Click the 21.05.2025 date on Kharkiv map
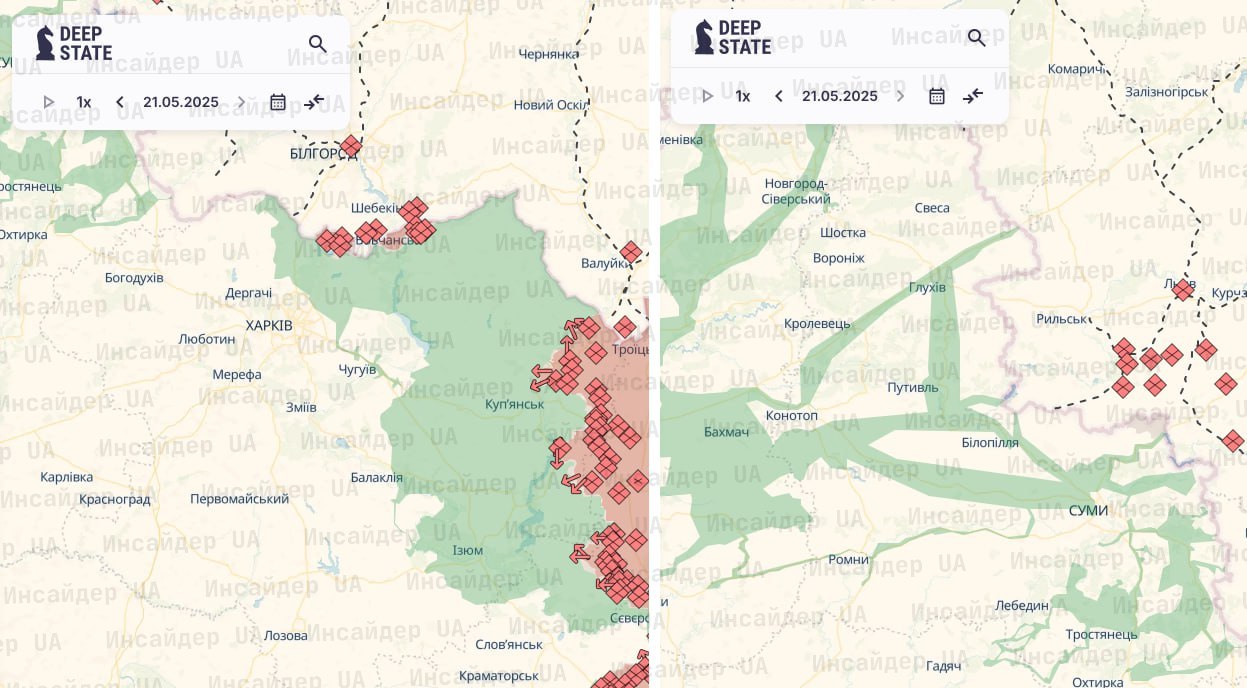This screenshot has width=1247, height=688. pos(181,102)
